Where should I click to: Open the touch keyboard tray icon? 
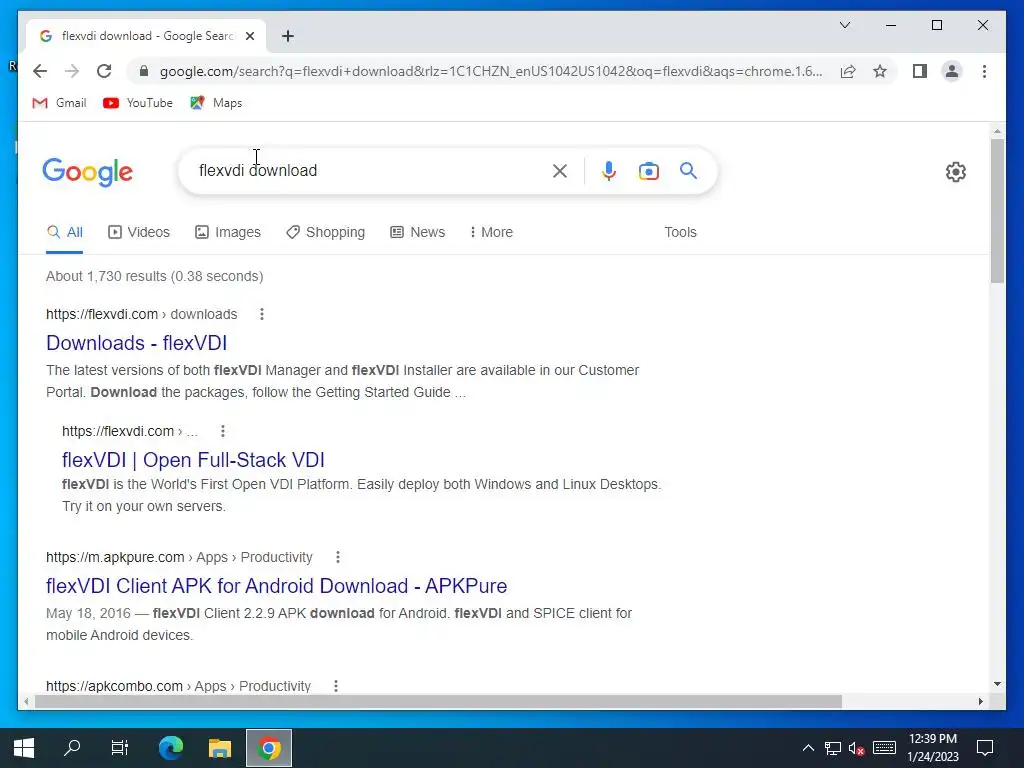(x=884, y=748)
